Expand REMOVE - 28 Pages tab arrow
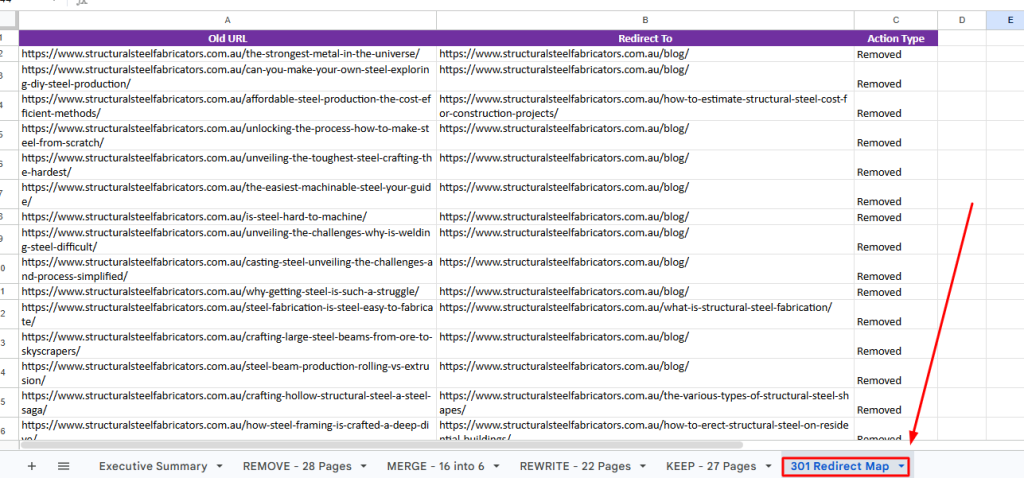 point(363,466)
